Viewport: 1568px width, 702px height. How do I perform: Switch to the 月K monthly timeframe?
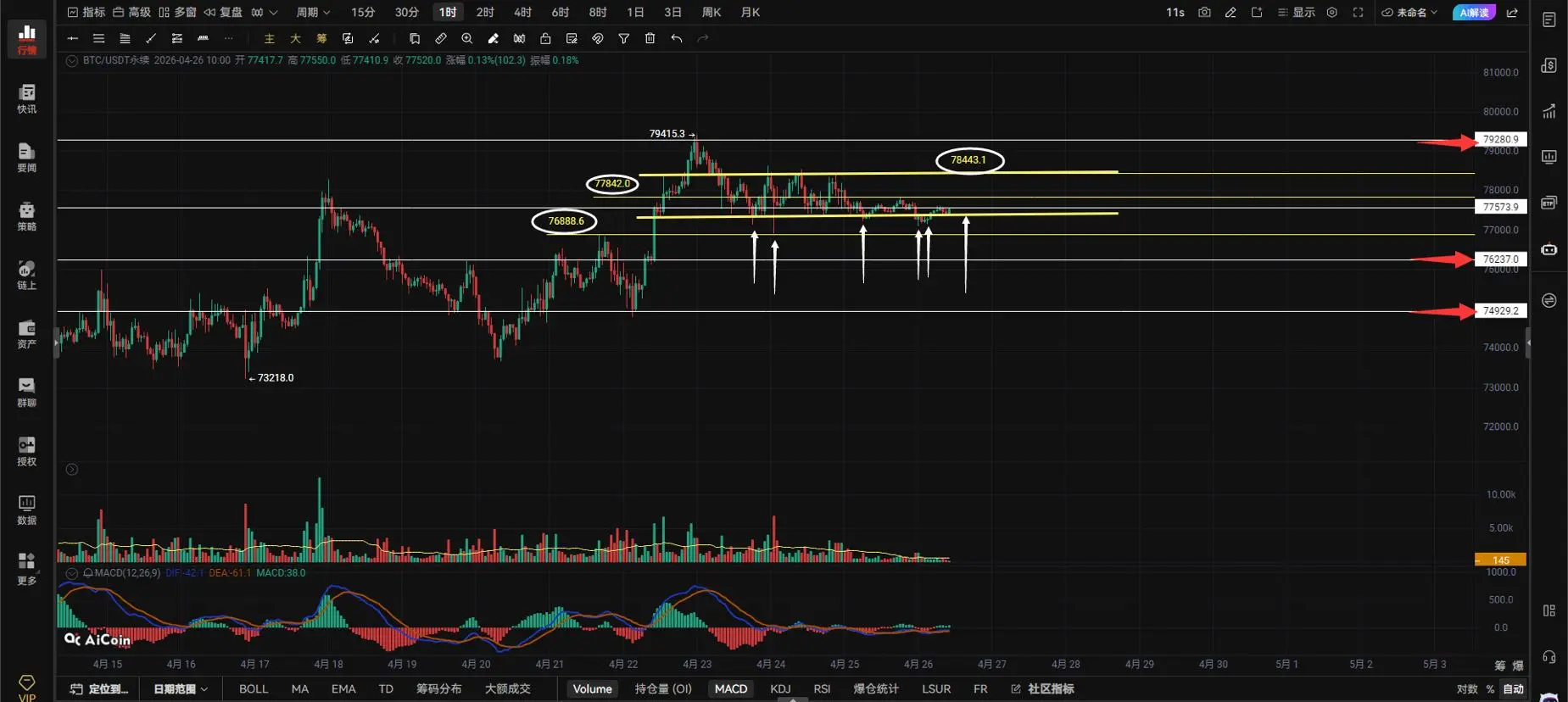pyautogui.click(x=751, y=13)
